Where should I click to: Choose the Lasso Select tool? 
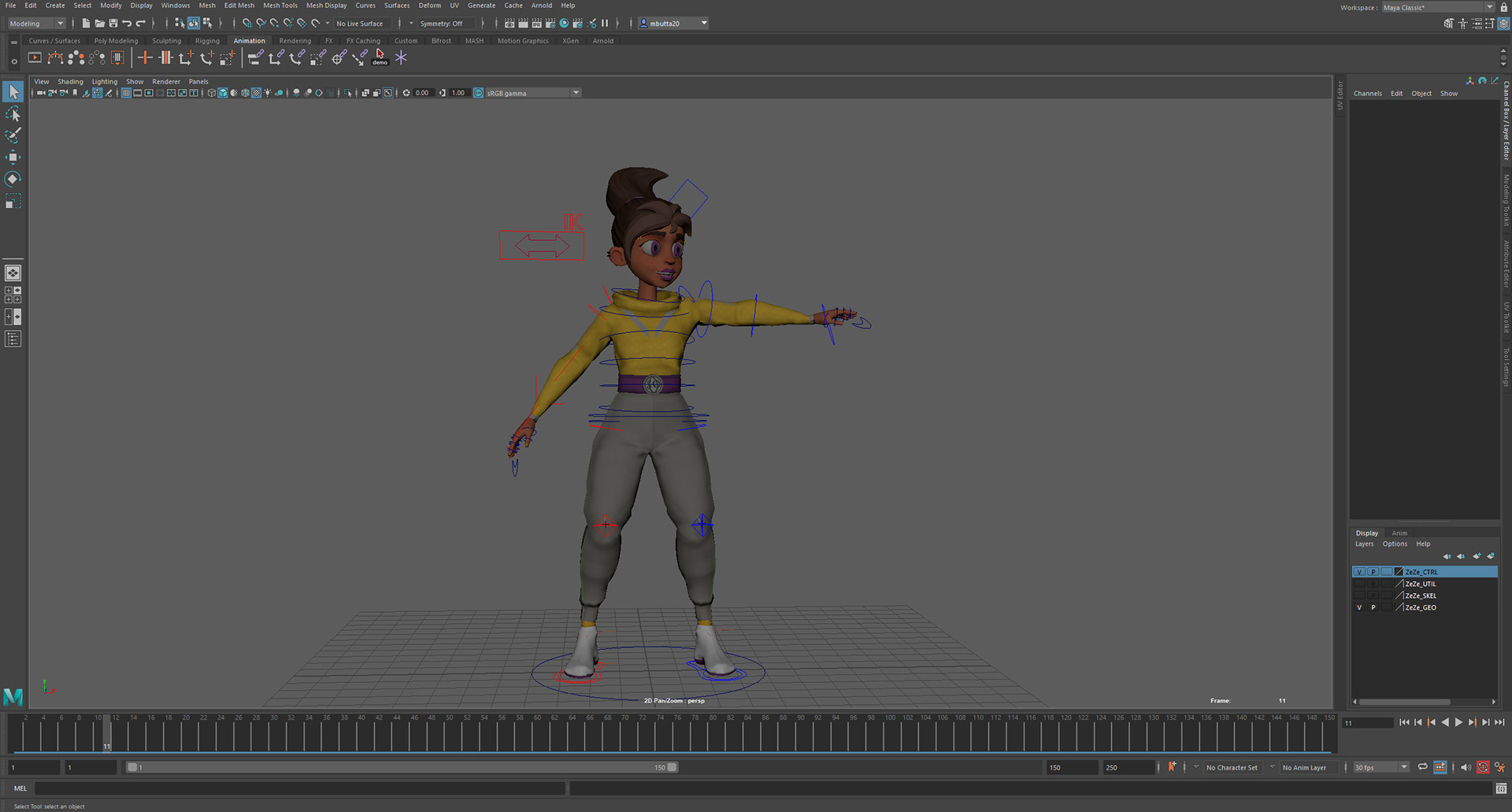coord(13,114)
